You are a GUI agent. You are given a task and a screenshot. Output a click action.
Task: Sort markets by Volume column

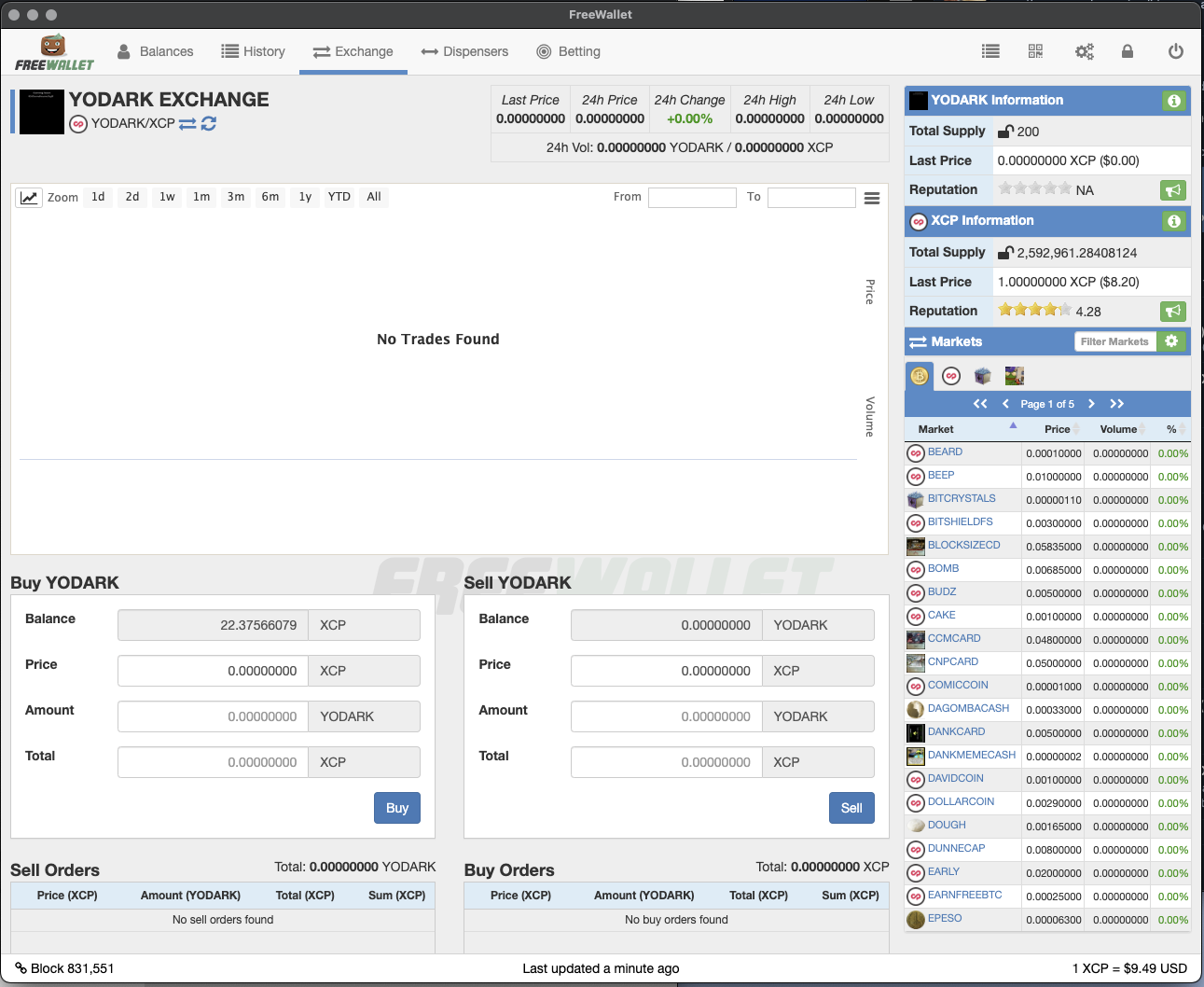pos(1118,429)
